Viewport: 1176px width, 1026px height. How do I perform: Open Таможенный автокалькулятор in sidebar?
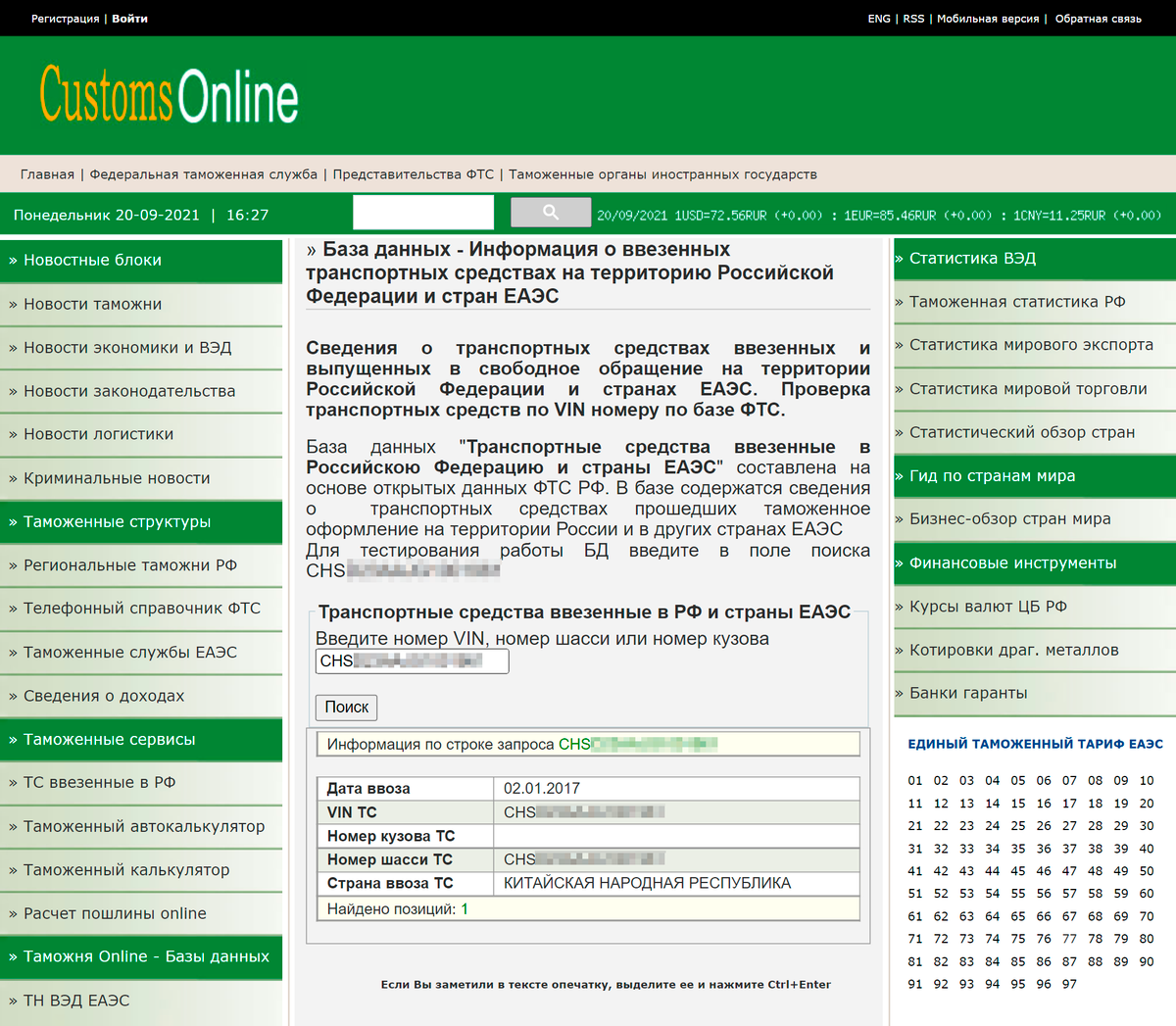click(x=144, y=827)
